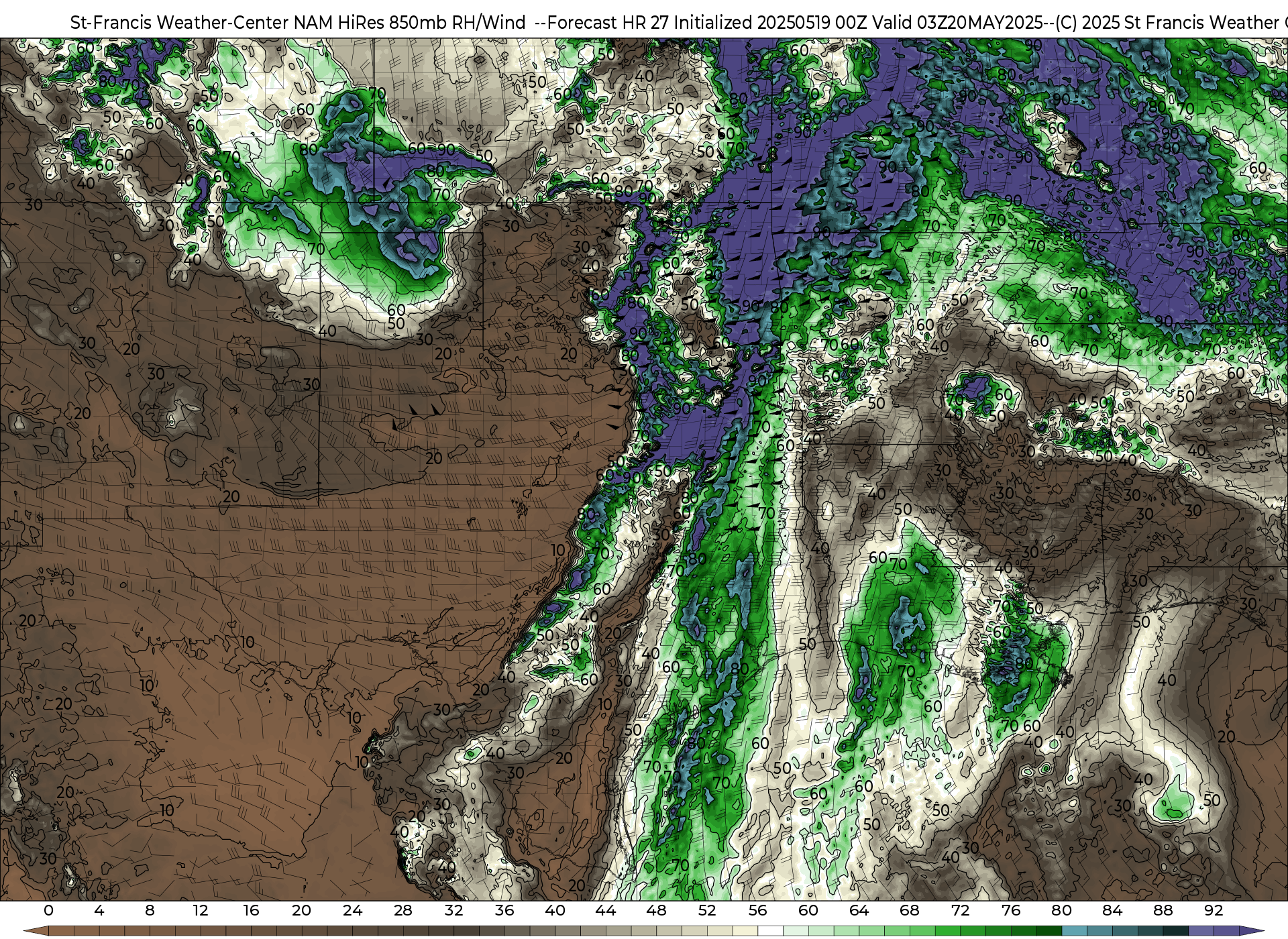
Task: Click the colorbar label "24"
Action: click(352, 910)
